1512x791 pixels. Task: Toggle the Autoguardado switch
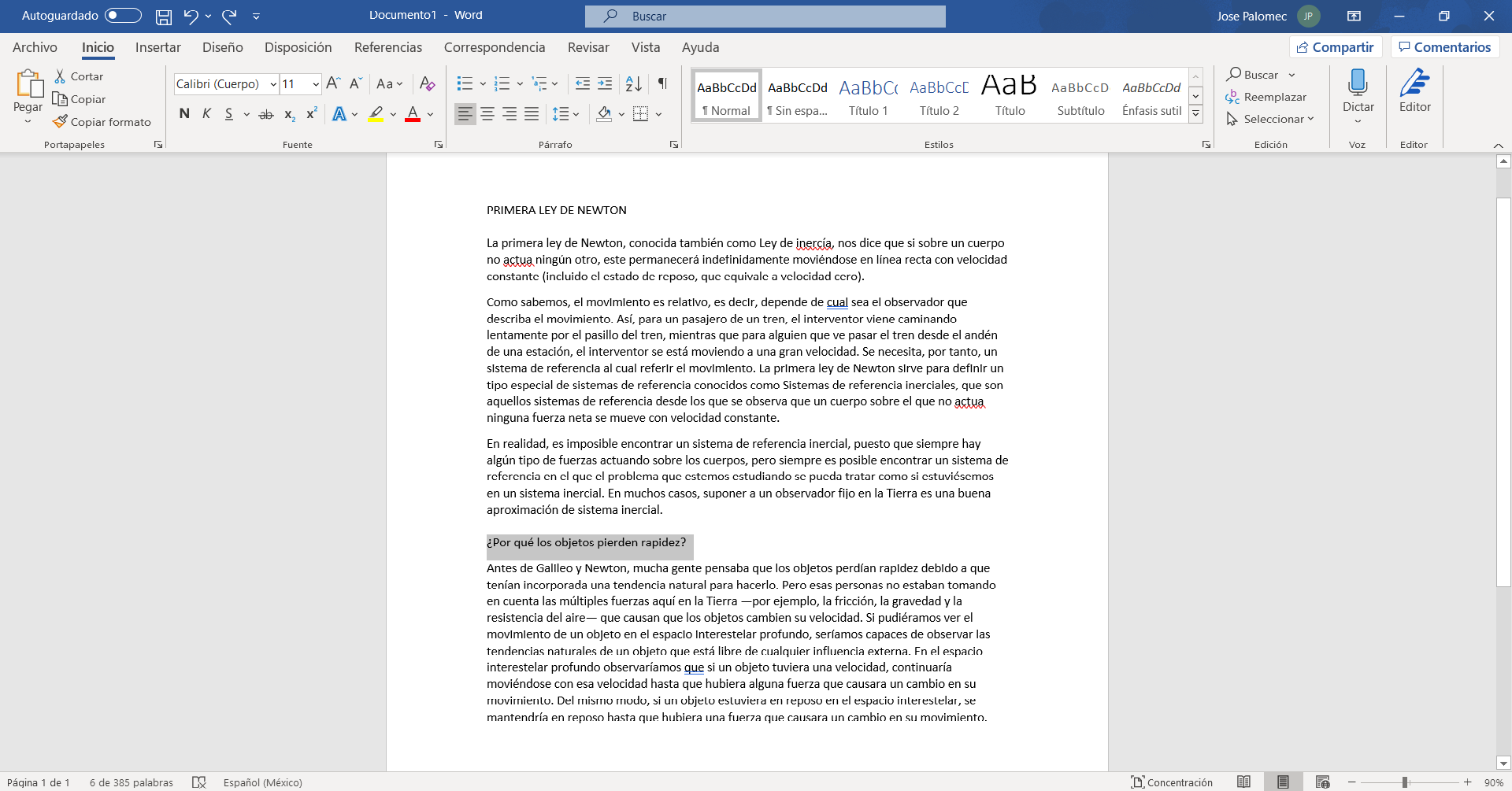[123, 16]
